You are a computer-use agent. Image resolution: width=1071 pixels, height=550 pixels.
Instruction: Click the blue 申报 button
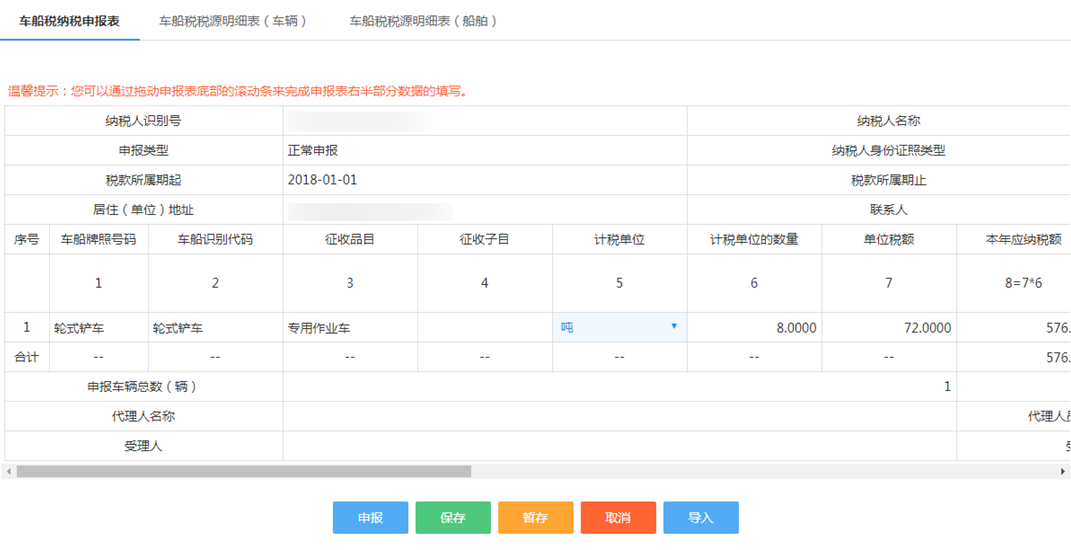pos(370,518)
